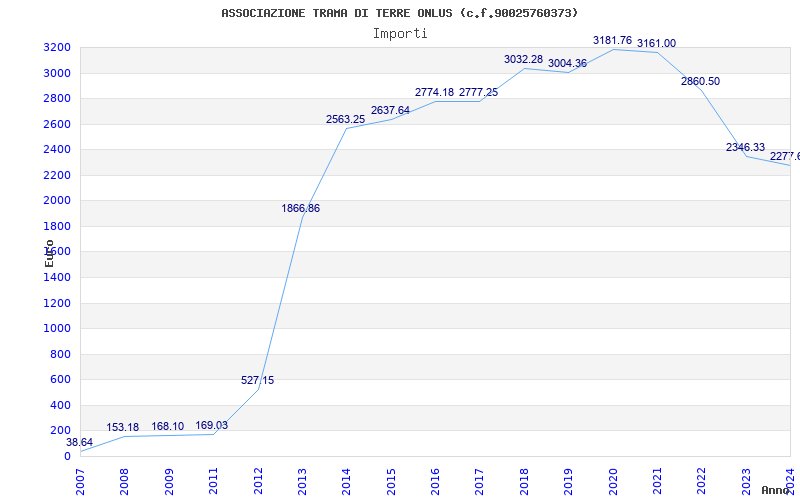
Task: Select the 3004.36 data label
Action: pos(567,64)
